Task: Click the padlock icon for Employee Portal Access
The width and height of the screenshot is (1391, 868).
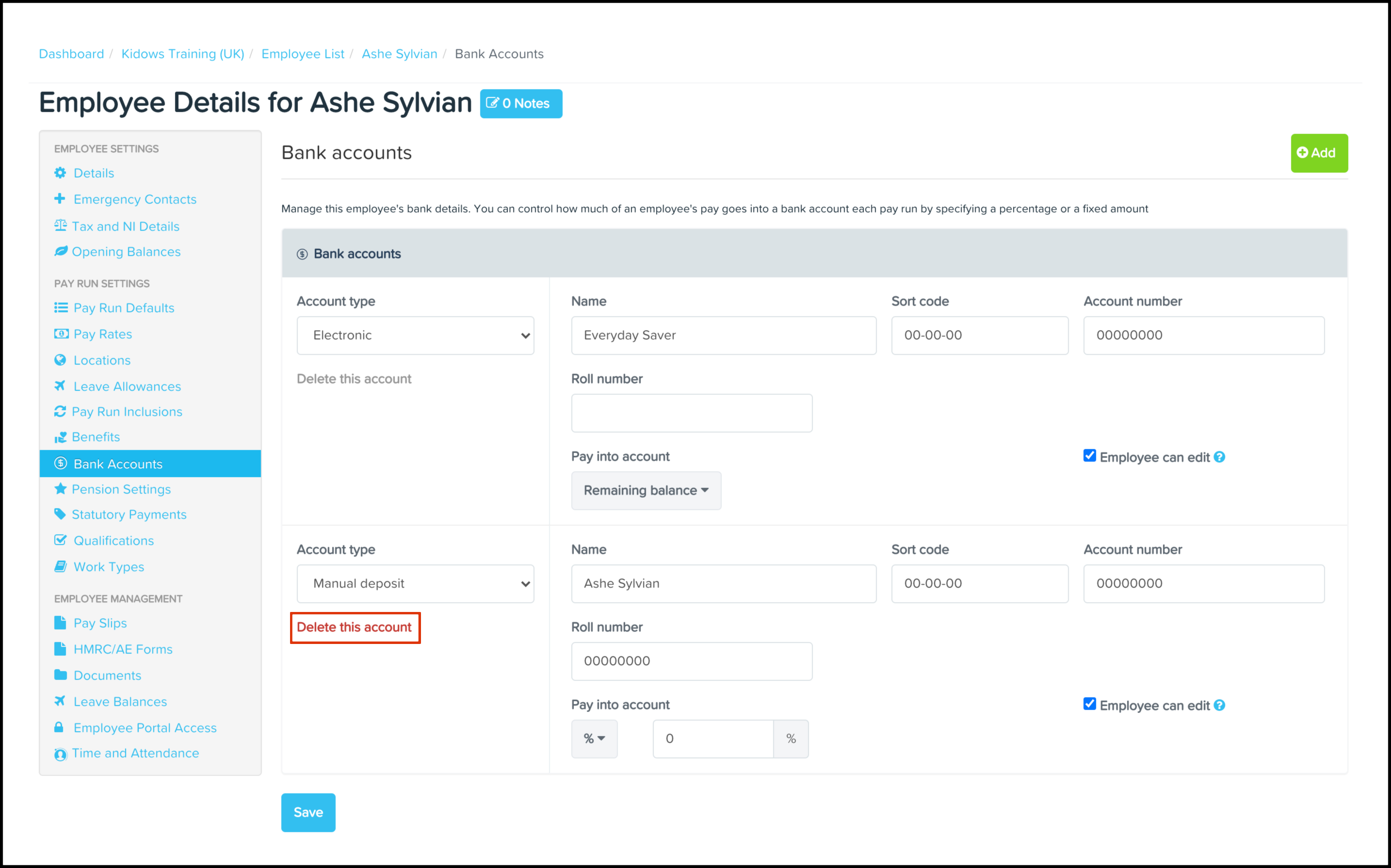Action: pos(59,727)
